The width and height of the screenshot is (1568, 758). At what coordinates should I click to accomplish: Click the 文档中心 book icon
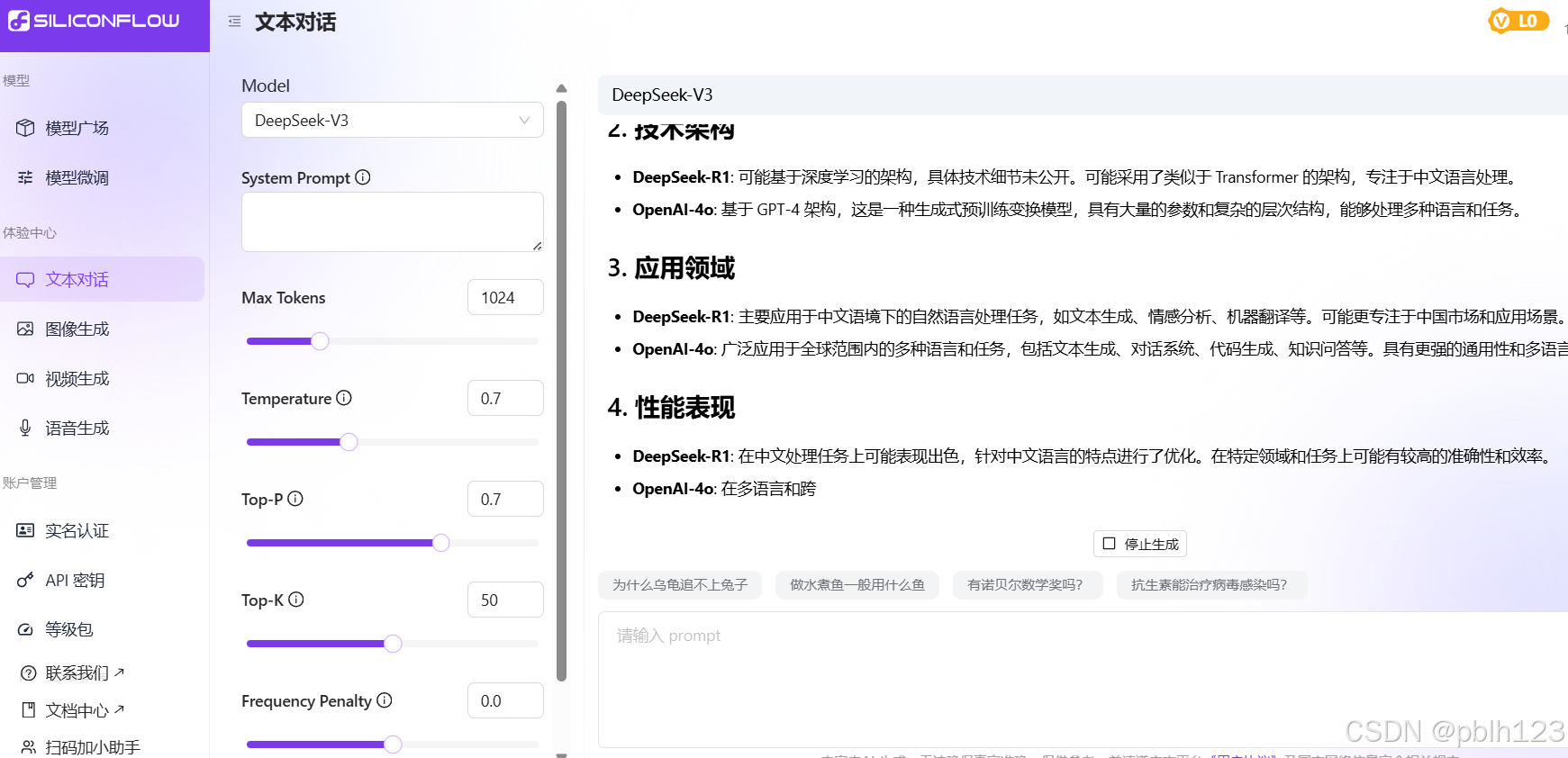pos(28,709)
